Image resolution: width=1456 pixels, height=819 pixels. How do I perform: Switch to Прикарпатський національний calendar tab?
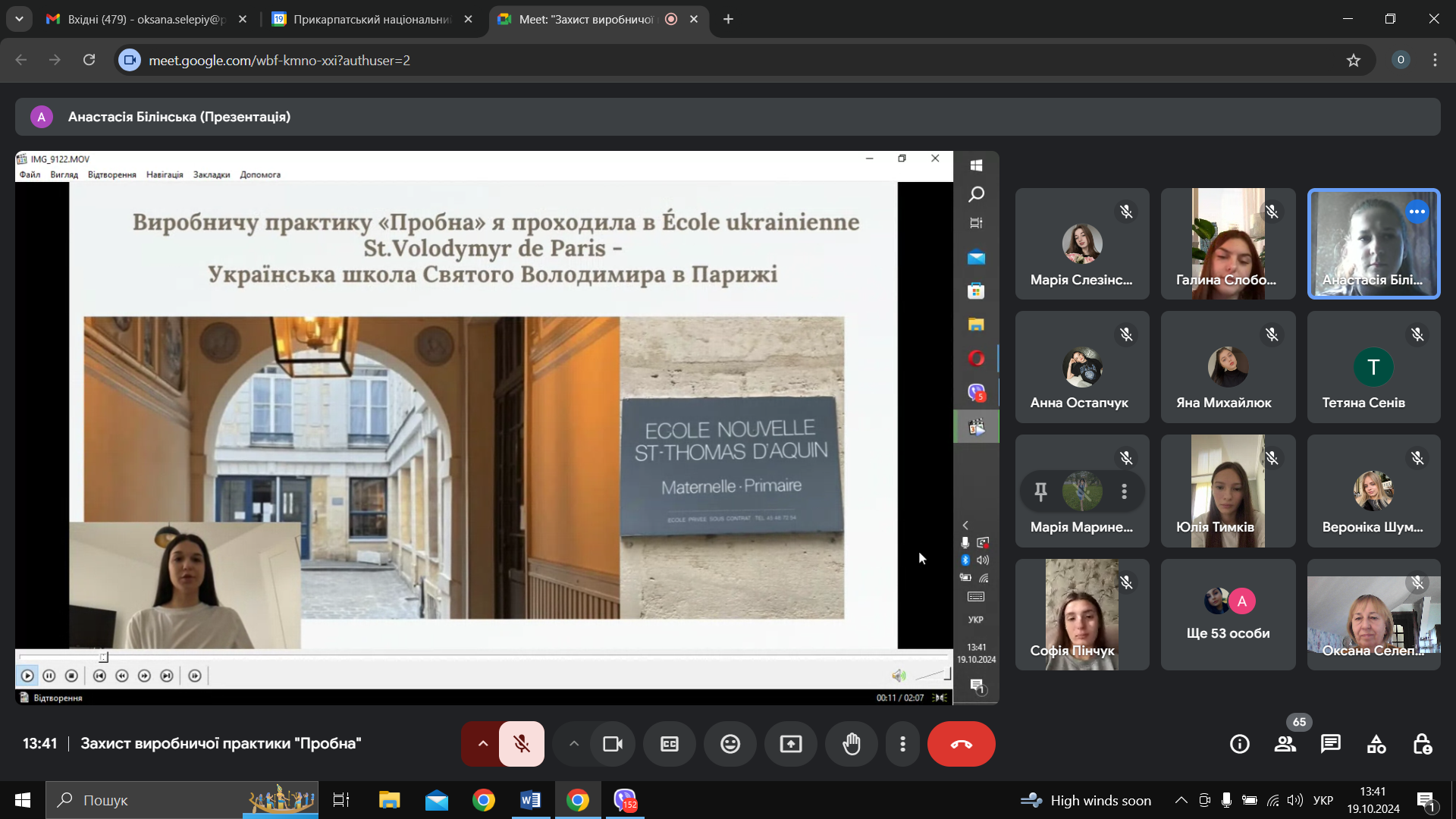tap(372, 19)
